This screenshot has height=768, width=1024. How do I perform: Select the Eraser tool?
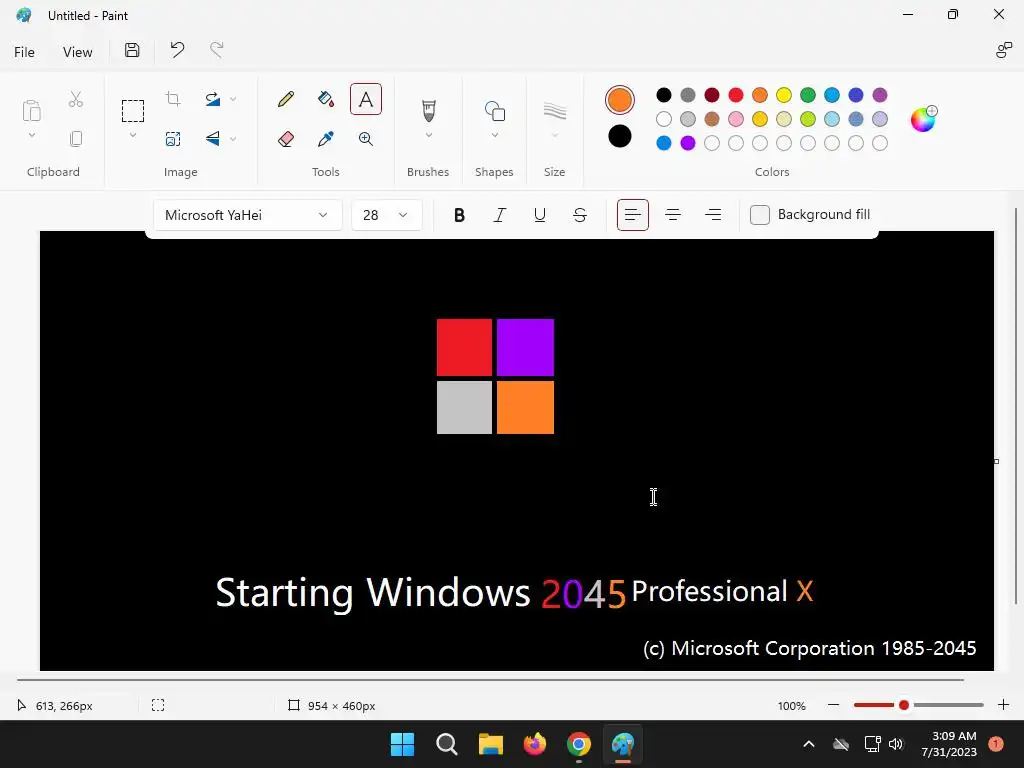pyautogui.click(x=285, y=138)
